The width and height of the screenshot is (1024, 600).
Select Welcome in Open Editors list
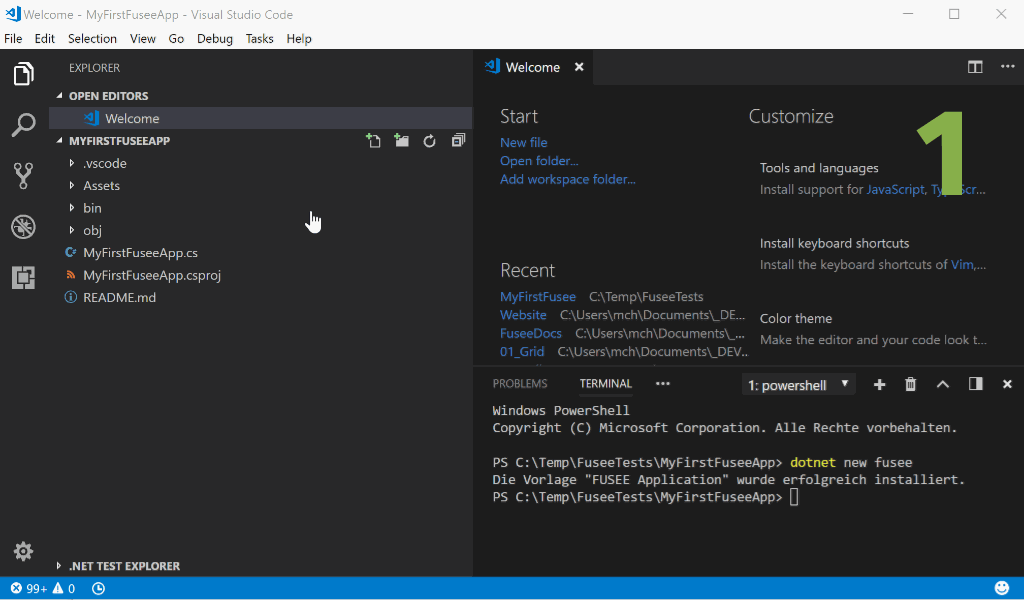pos(261,118)
